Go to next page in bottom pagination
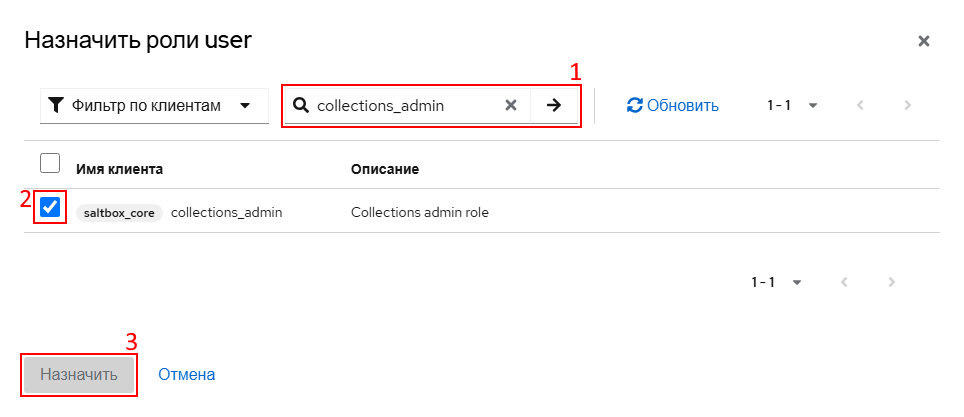 891,282
